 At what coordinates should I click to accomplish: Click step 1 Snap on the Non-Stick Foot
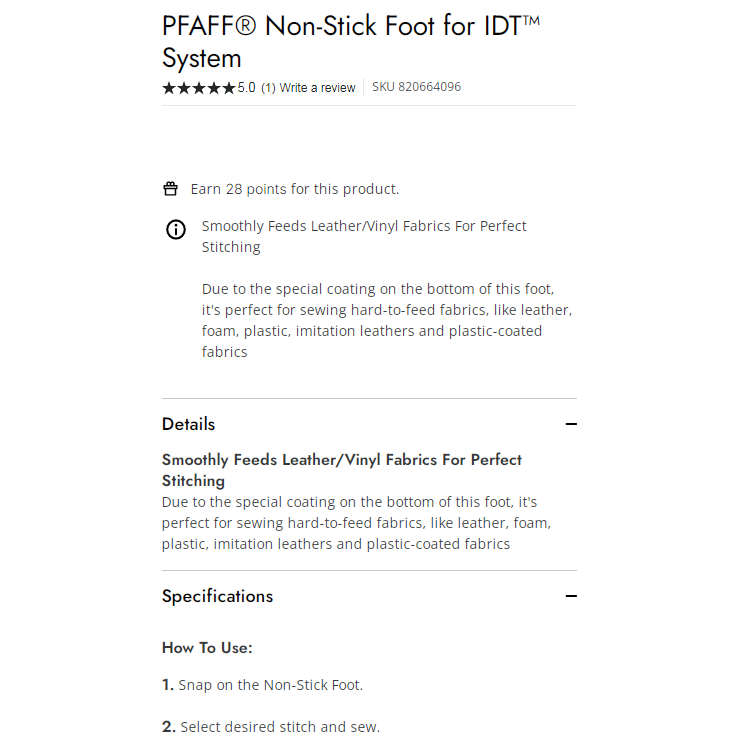(x=262, y=685)
